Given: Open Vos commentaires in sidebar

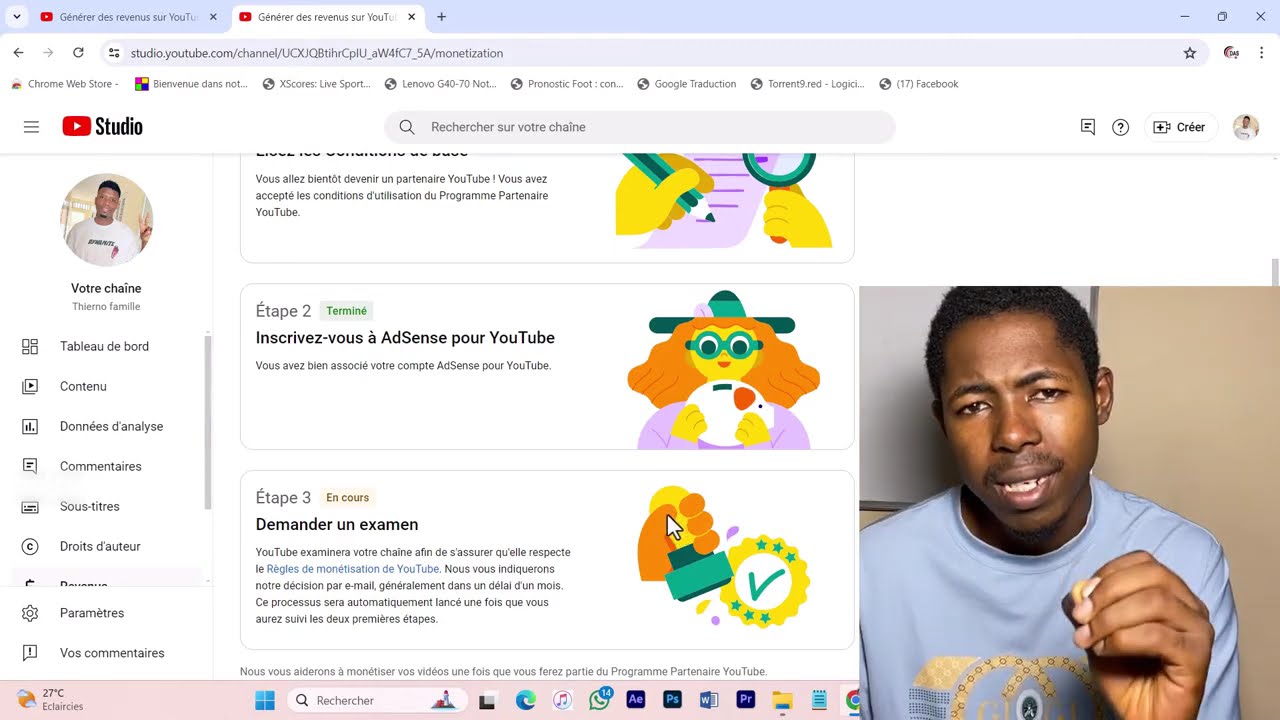Looking at the screenshot, I should [112, 653].
